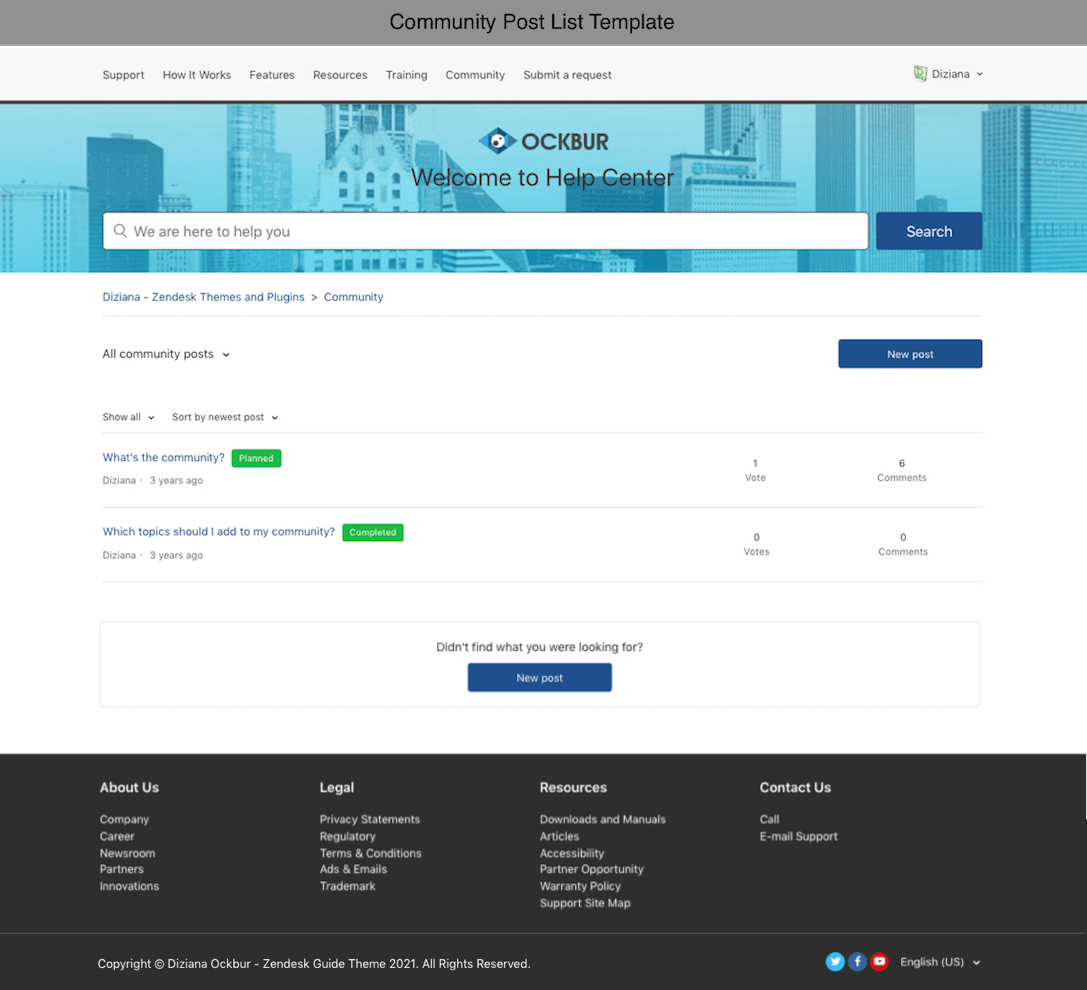Click the Twitter icon in footer
The width and height of the screenshot is (1087, 990).
[835, 962]
